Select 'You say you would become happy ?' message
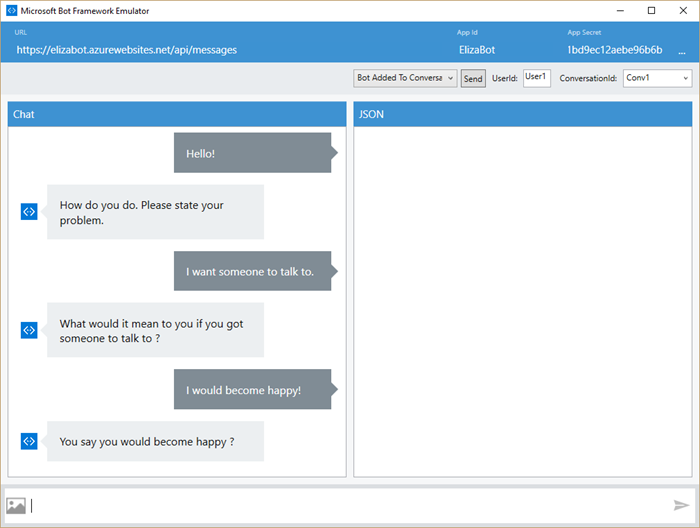 155,441
